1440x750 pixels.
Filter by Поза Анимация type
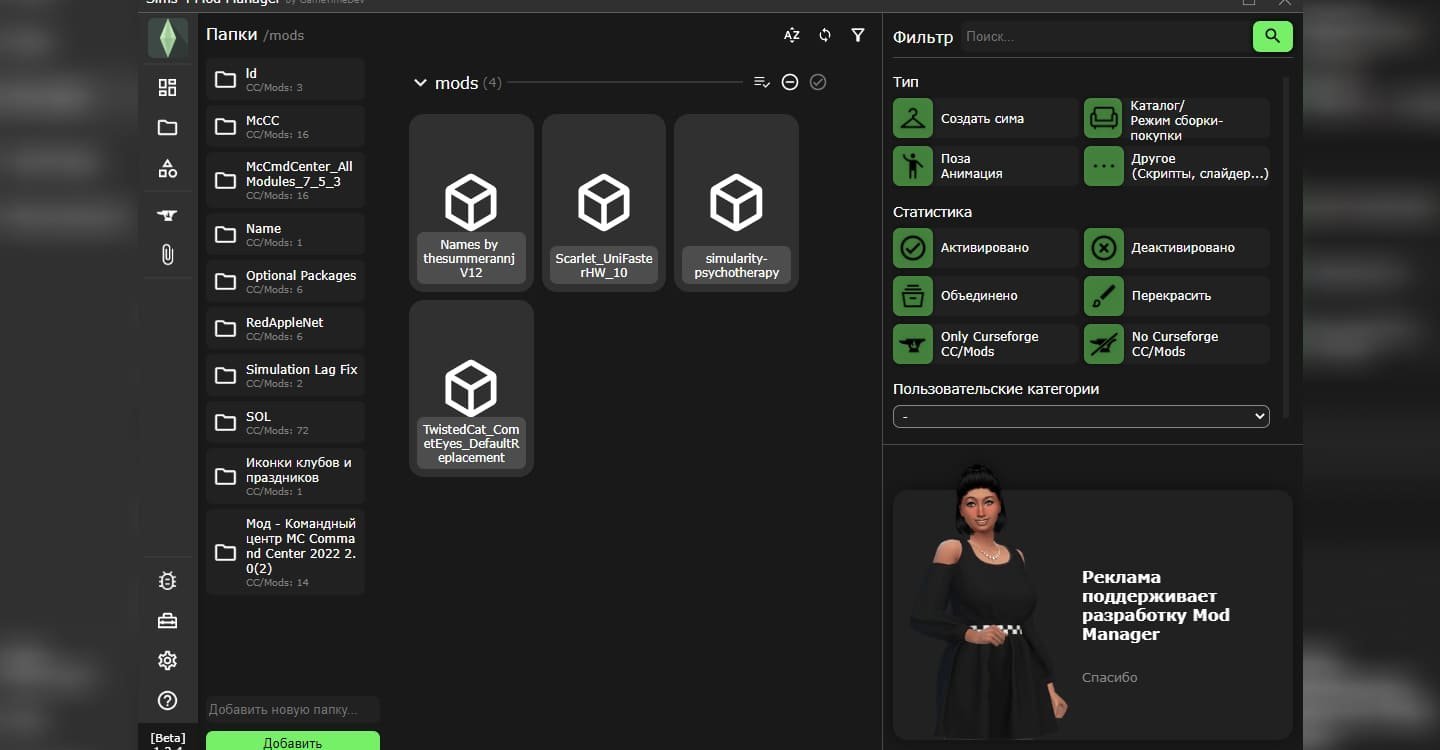coord(985,166)
